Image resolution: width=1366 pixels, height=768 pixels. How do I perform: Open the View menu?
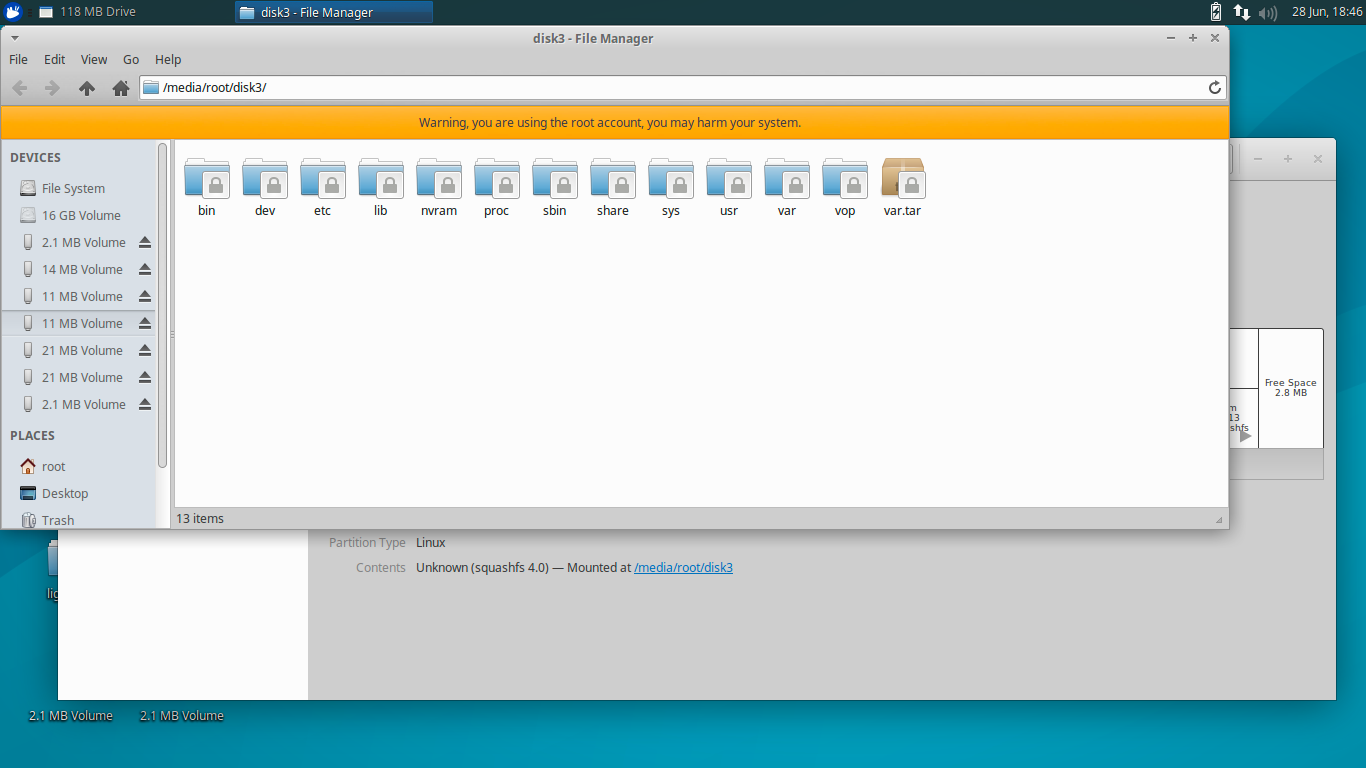point(94,60)
